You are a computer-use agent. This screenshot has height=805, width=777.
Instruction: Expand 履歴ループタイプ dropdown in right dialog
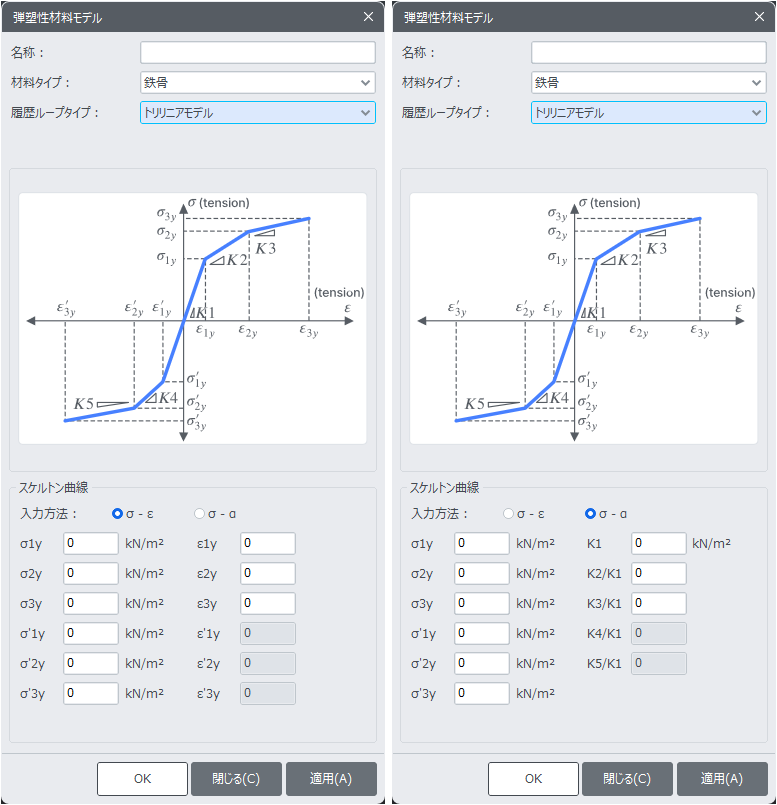pos(649,112)
